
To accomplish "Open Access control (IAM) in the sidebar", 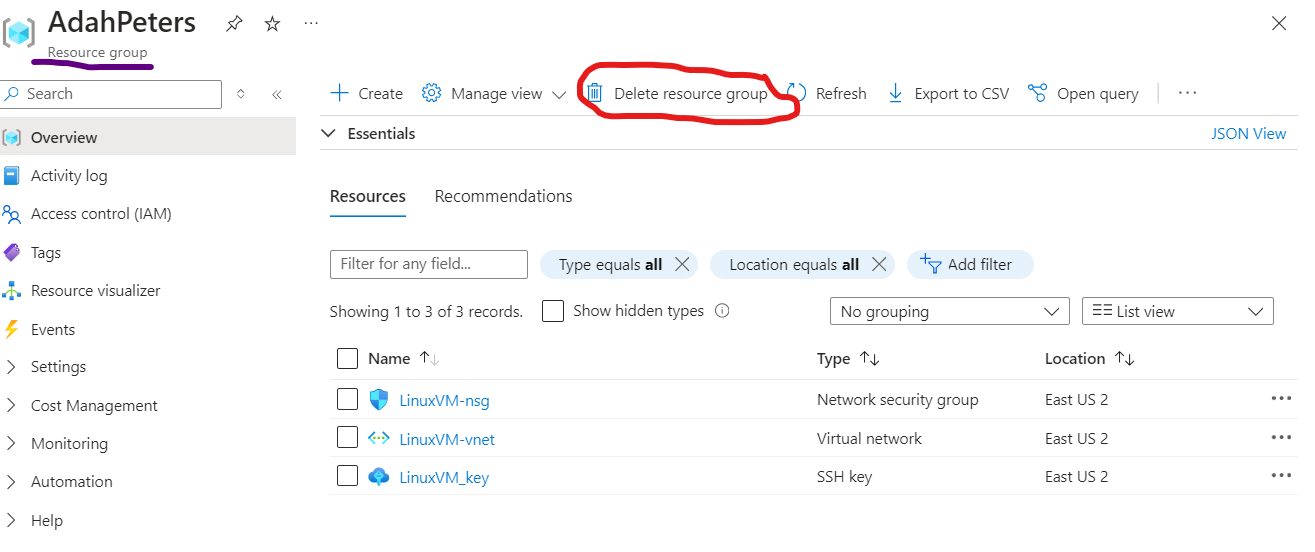I will point(101,214).
